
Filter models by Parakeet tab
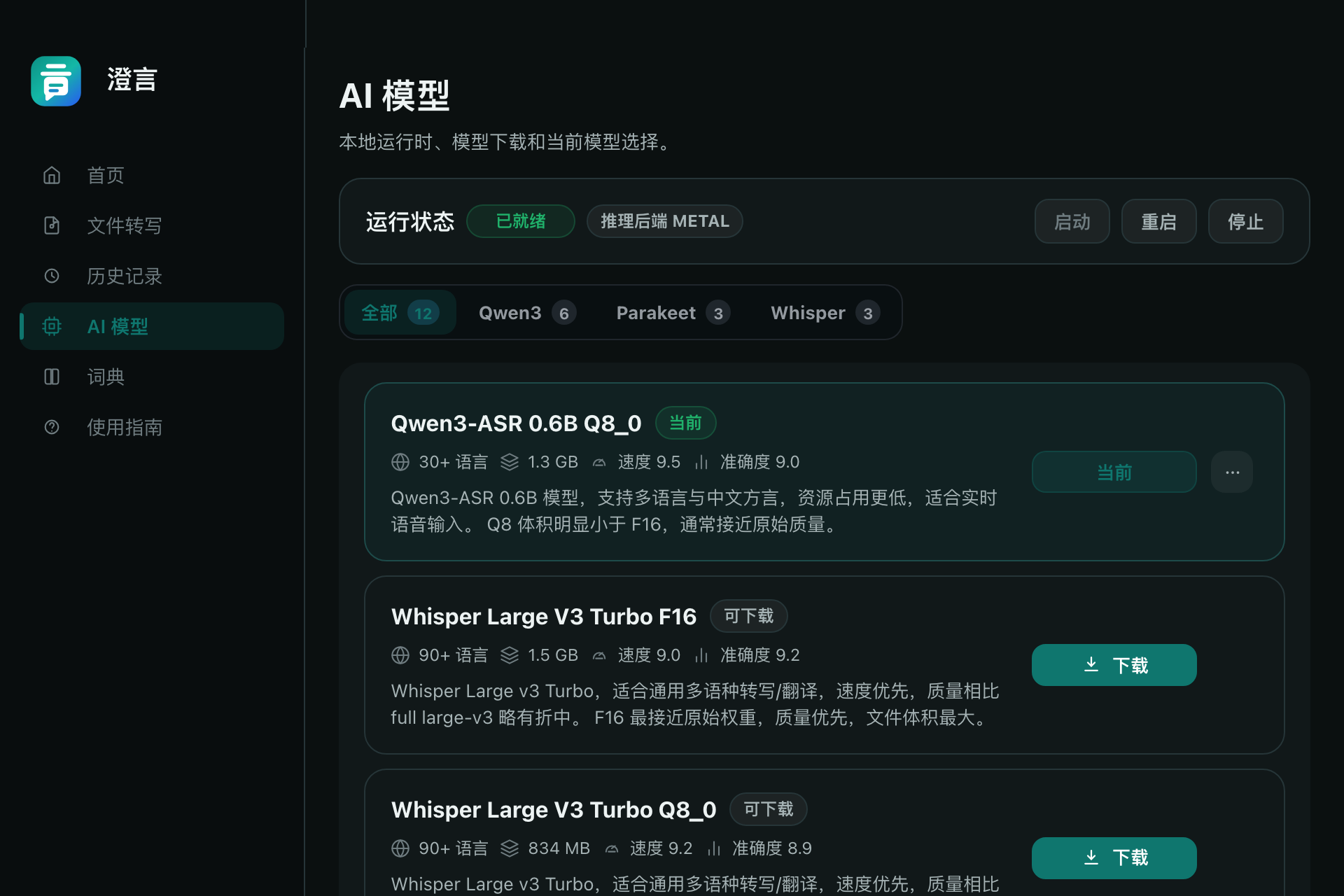pos(673,313)
